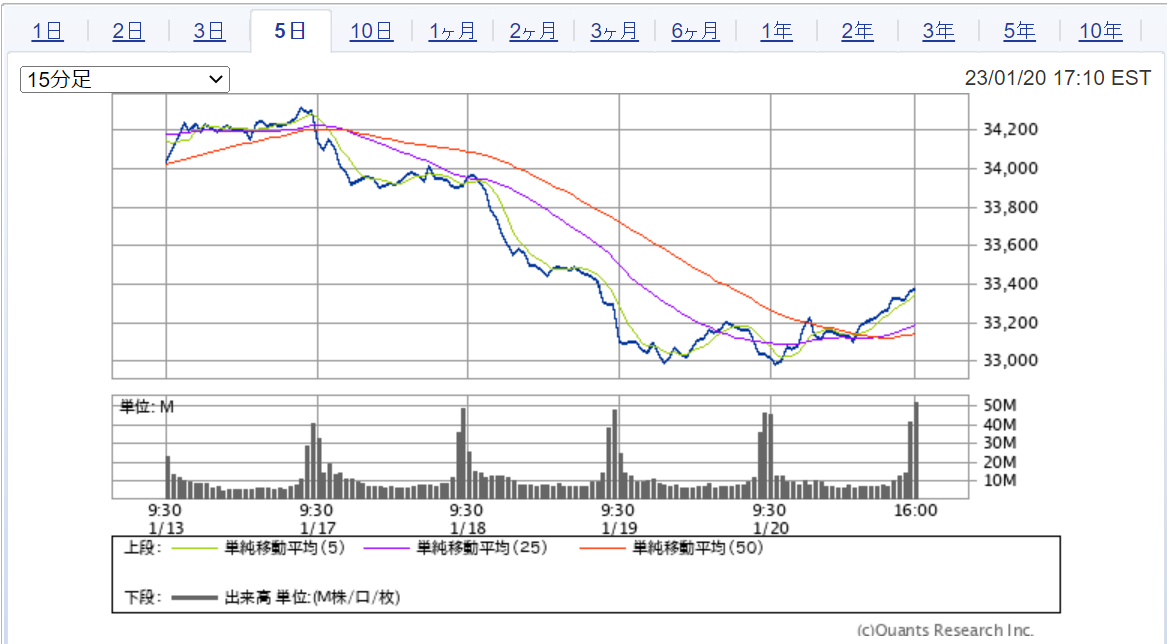The image size is (1167, 644).
Task: Open the 2ヶ月 period tab
Action: click(534, 31)
